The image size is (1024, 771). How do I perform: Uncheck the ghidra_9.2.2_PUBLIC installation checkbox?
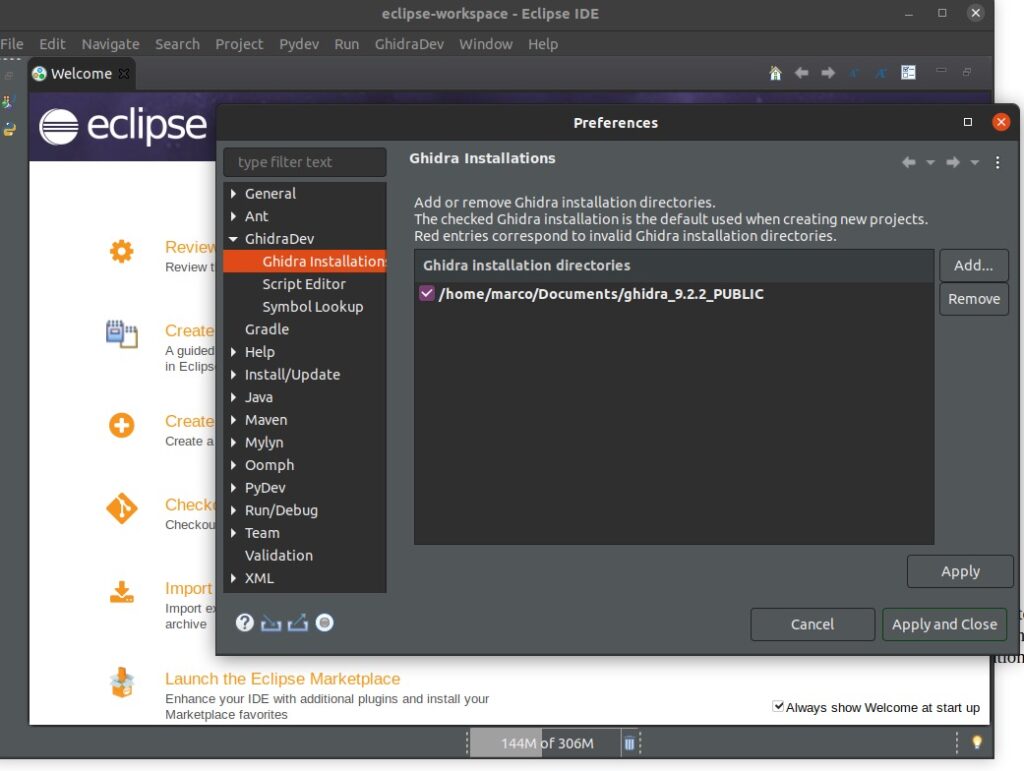[427, 294]
